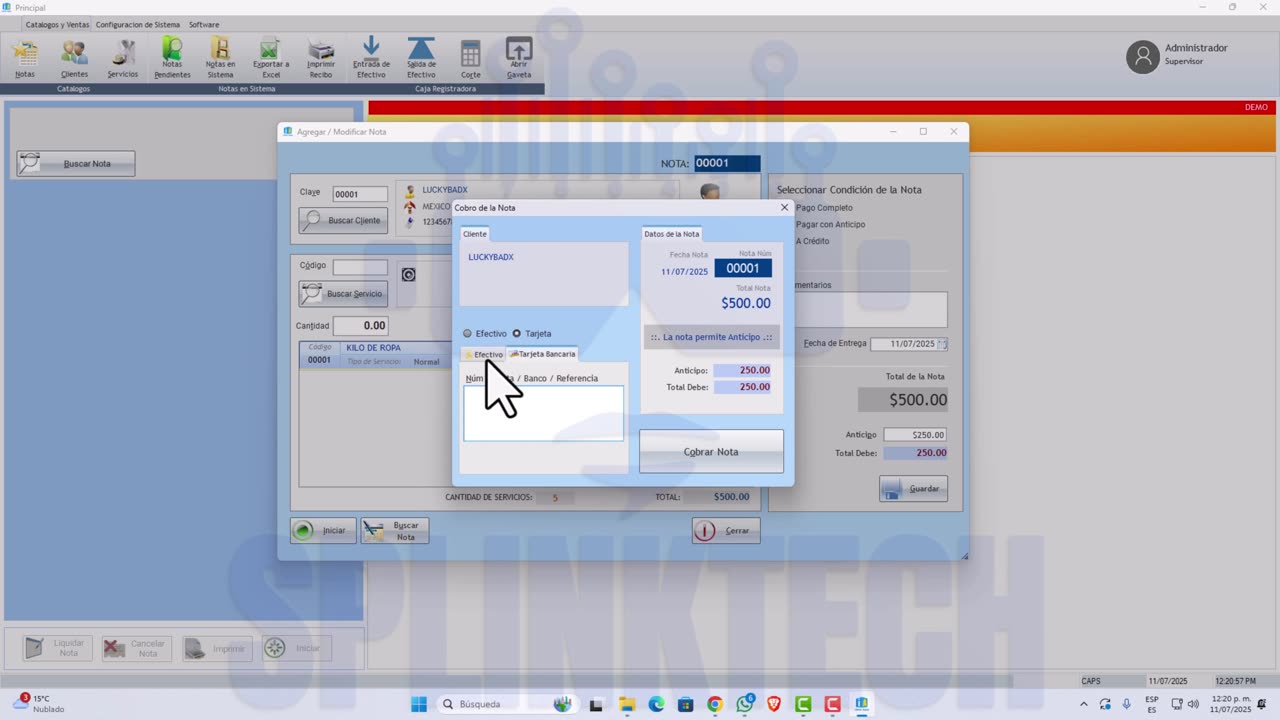
Task: Click the Windows taskbar search box
Action: pos(506,704)
